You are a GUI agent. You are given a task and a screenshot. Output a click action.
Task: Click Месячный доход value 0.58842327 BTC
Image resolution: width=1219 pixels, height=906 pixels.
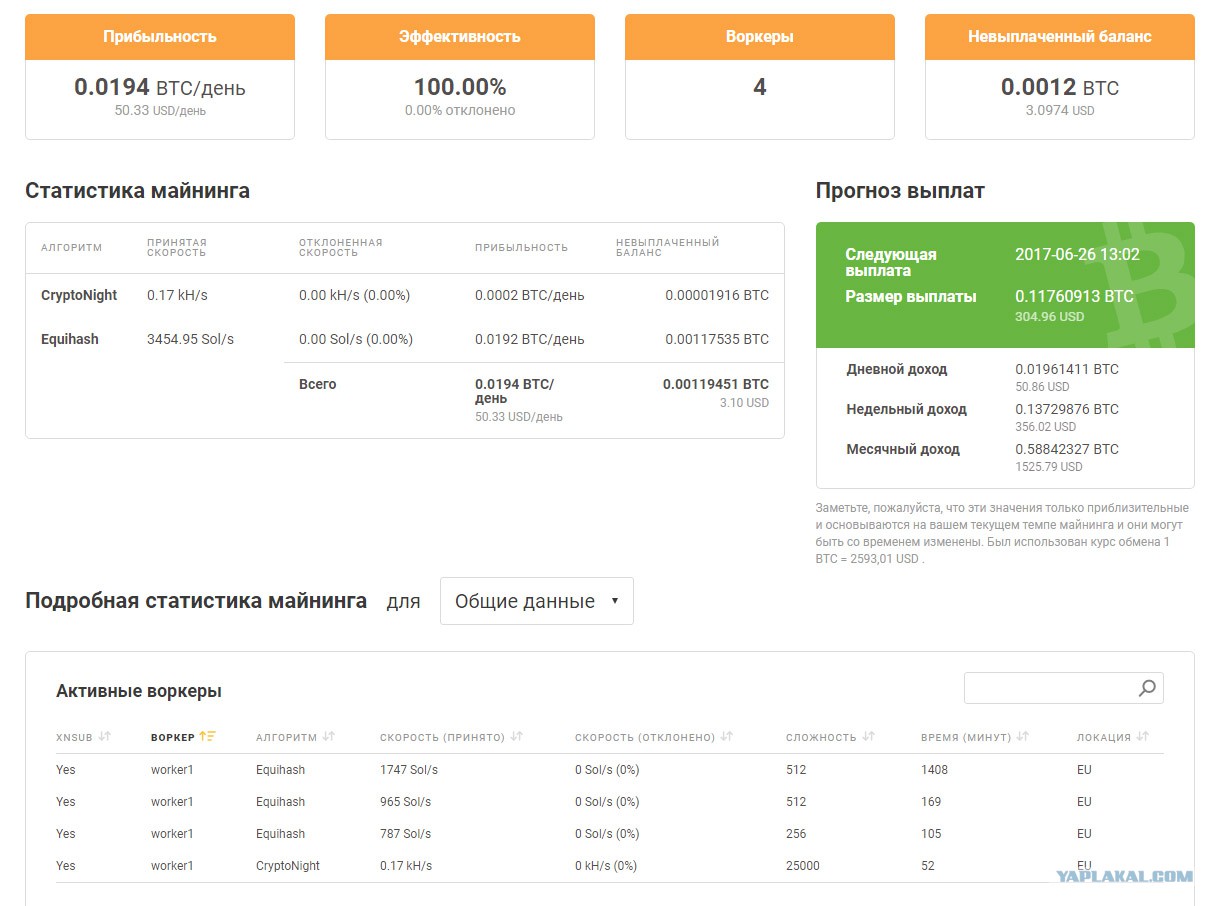[1067, 449]
